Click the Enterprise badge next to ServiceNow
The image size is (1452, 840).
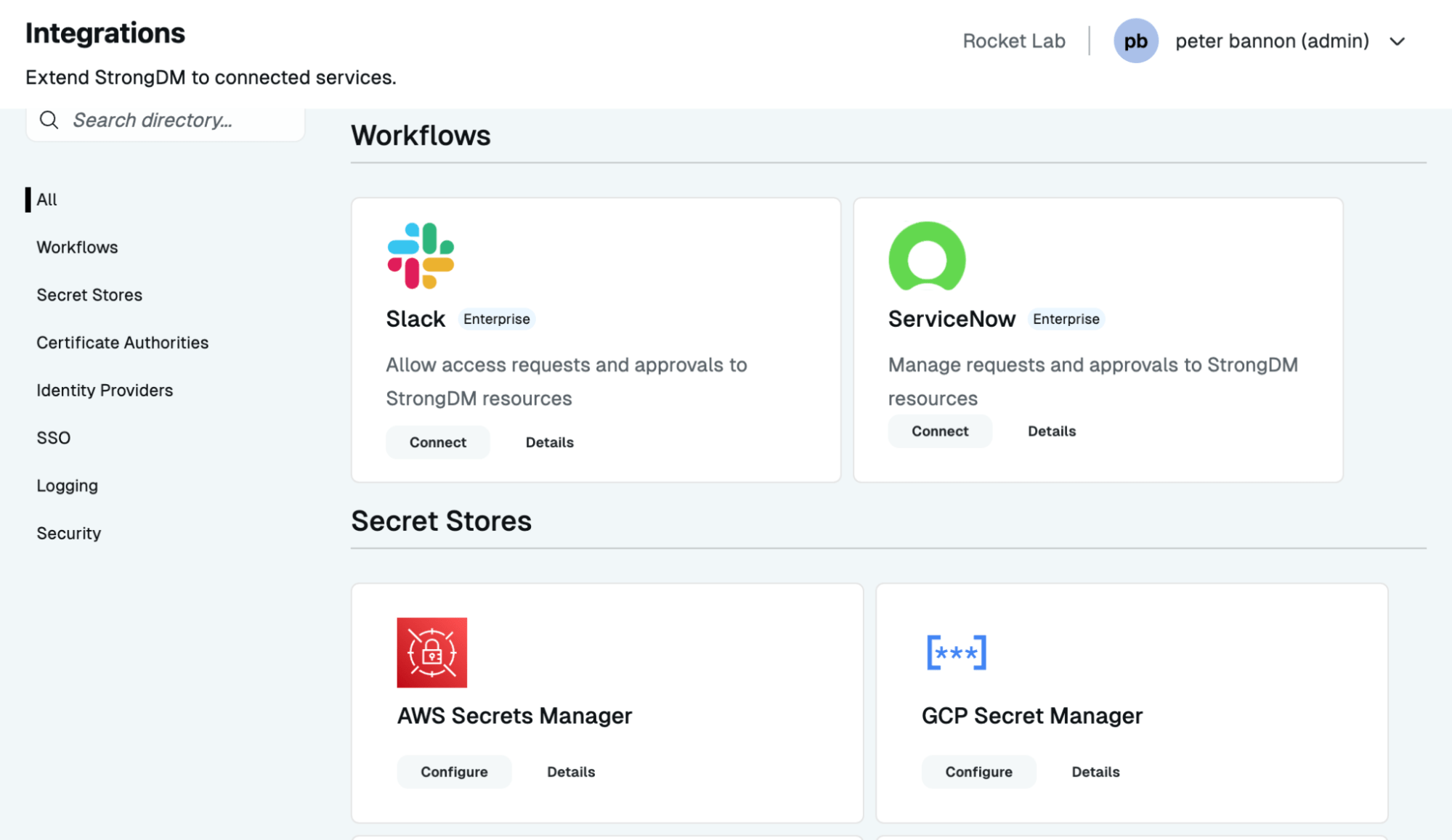(1066, 319)
